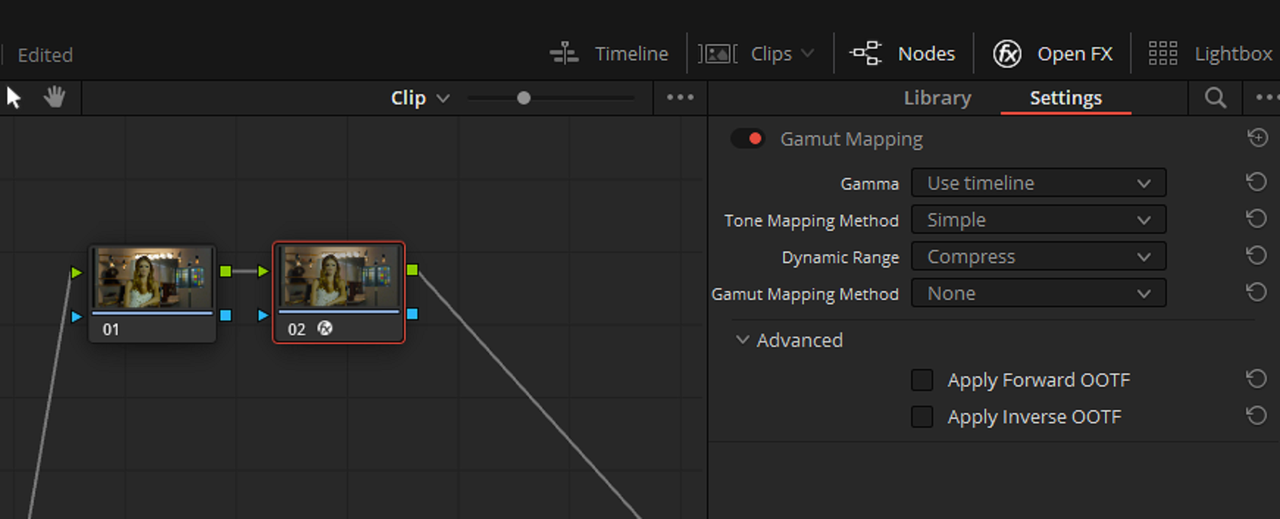
Task: Open the Dynamic Range dropdown
Action: pos(1038,257)
